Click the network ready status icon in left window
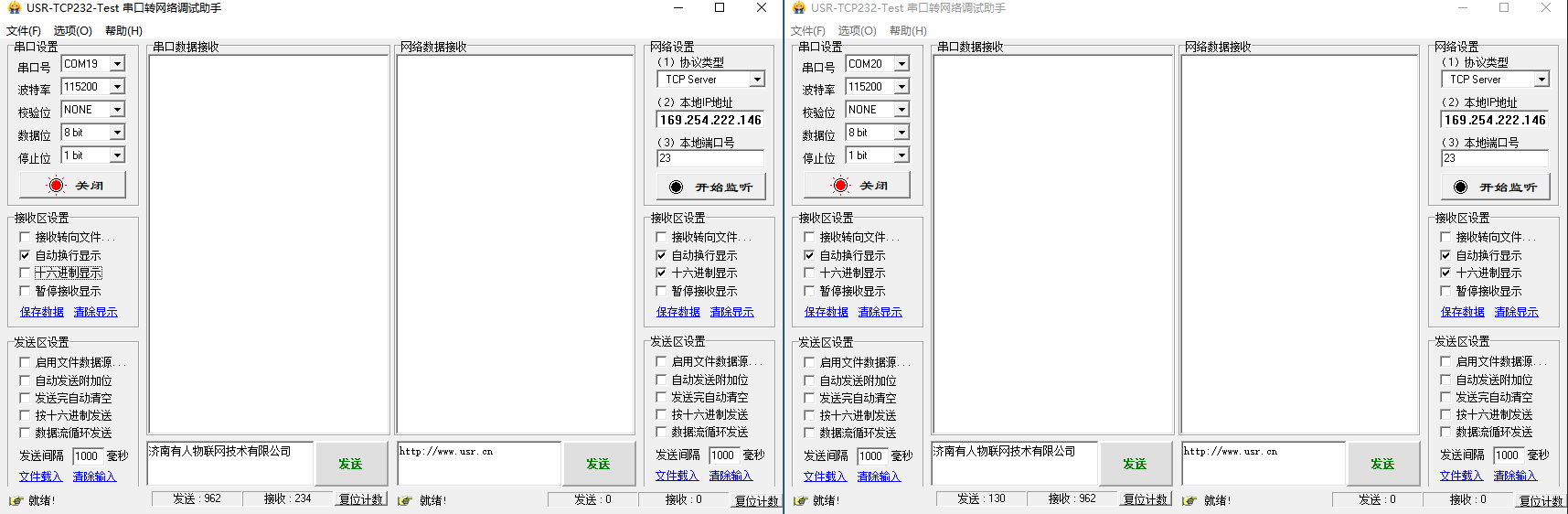The width and height of the screenshot is (1568, 514). point(405,500)
